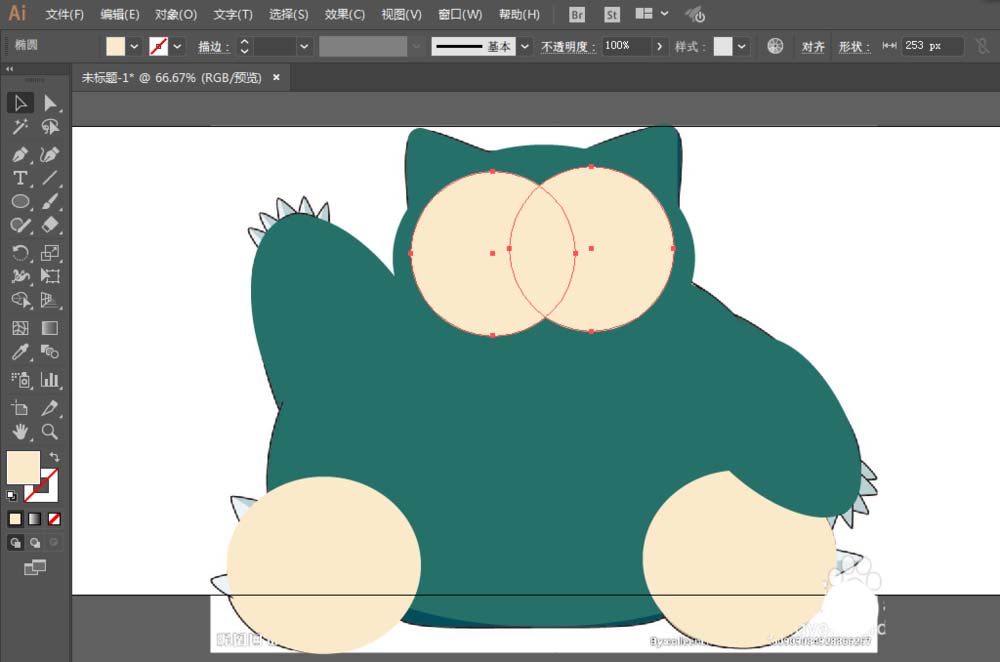Open the arrange documents dropdown
Viewport: 1000px width, 662px height.
652,13
